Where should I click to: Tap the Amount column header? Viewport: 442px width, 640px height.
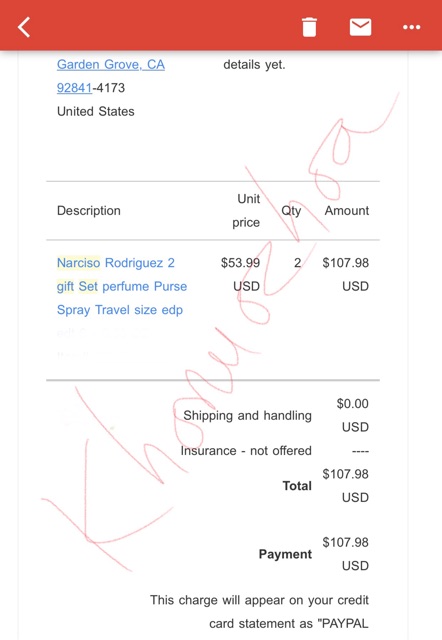[x=346, y=211]
